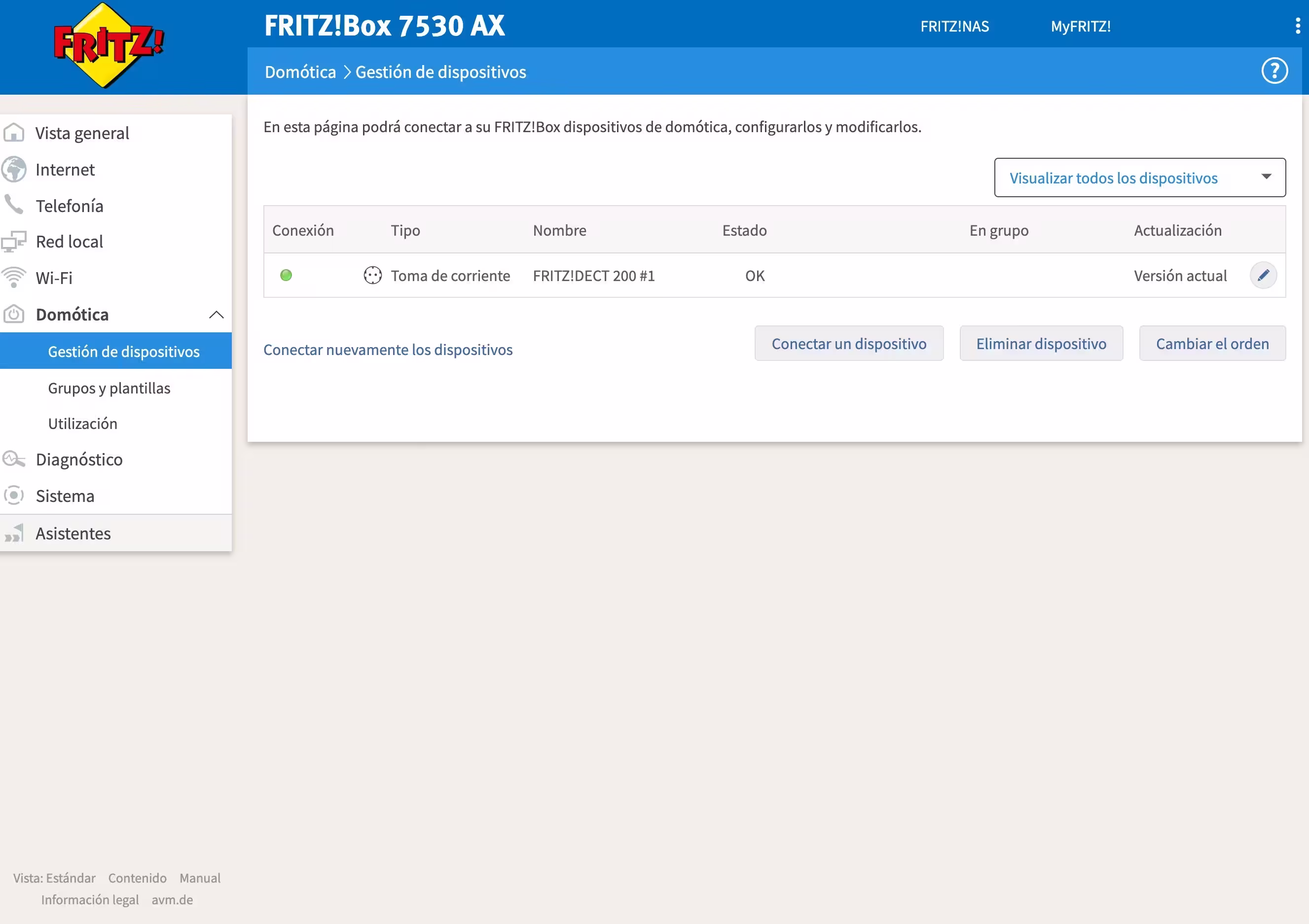The width and height of the screenshot is (1309, 924).
Task: Click the house icon beside Vista general
Action: pyautogui.click(x=14, y=133)
